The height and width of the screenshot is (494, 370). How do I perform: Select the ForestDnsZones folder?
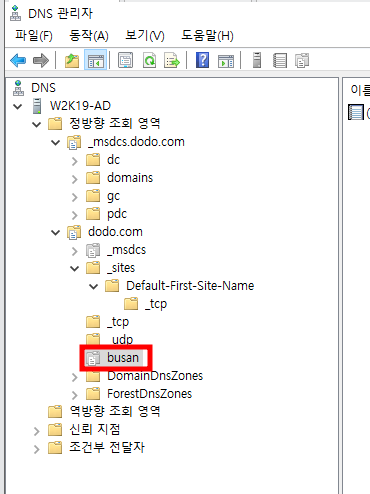(149, 394)
